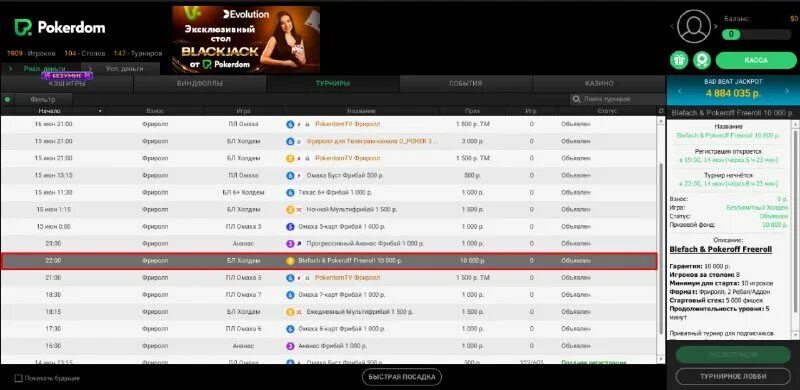Image resolution: width=800 pixels, height=390 pixels.
Task: Click sort arrow on Начало column
Action: pyautogui.click(x=100, y=111)
